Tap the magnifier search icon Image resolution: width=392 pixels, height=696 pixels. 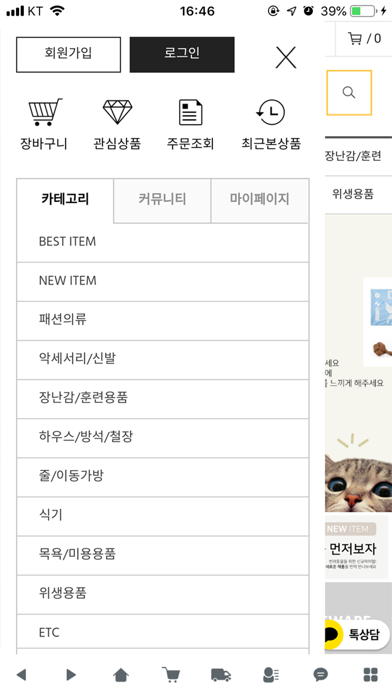pyautogui.click(x=349, y=92)
